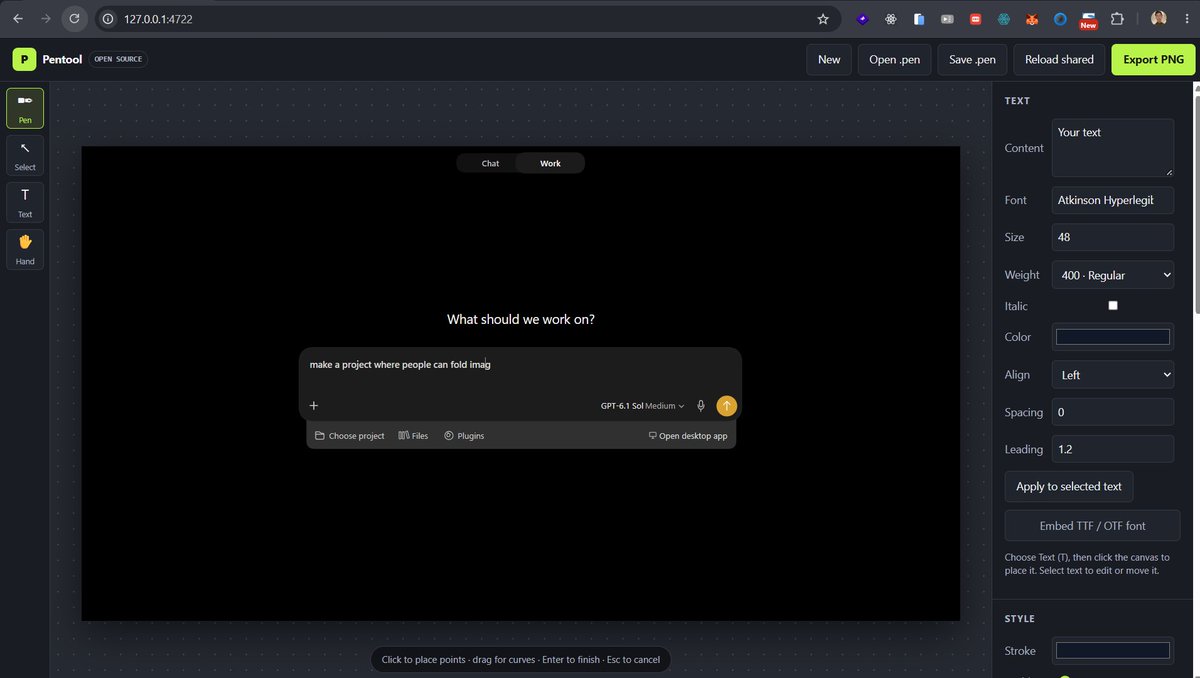This screenshot has width=1200, height=678.
Task: Click the purple diamond extension icon
Action: click(x=862, y=18)
